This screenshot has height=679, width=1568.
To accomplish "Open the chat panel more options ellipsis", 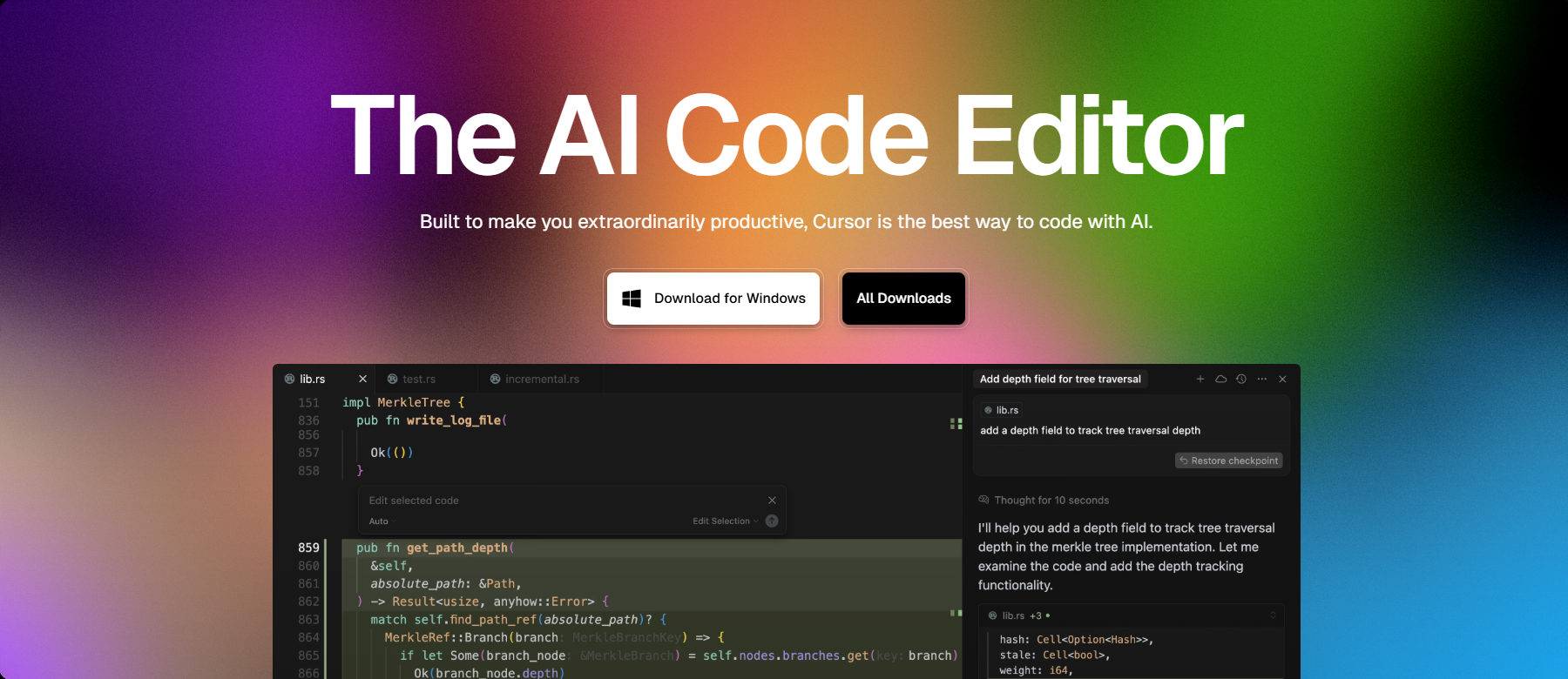I will (1262, 379).
